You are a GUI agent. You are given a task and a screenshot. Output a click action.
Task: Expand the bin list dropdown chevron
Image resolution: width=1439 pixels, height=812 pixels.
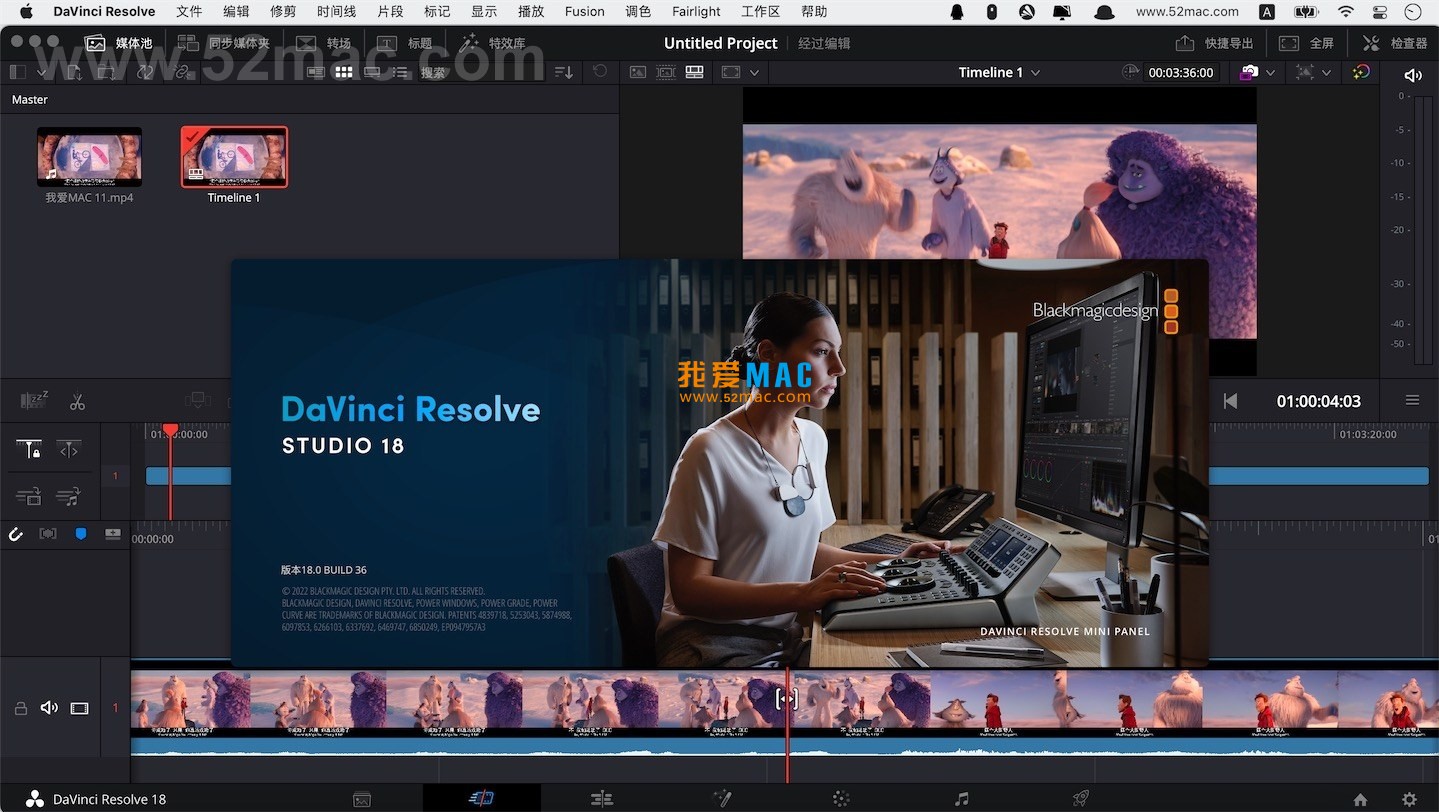pyautogui.click(x=42, y=72)
